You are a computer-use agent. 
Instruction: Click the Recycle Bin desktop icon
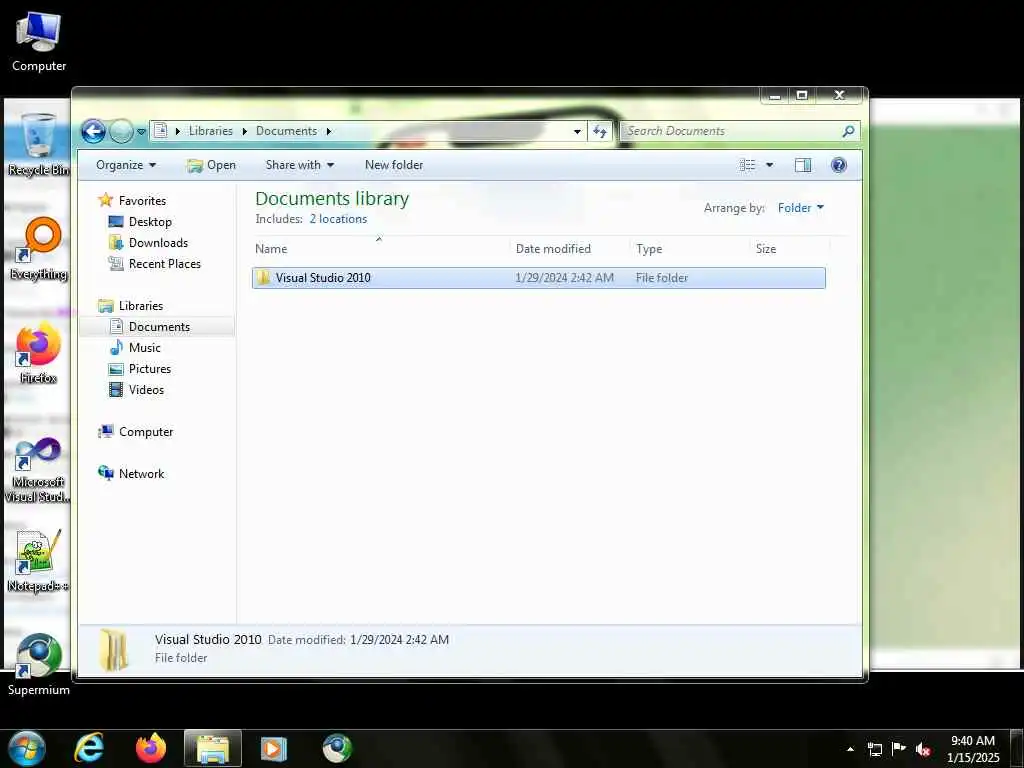[x=38, y=144]
